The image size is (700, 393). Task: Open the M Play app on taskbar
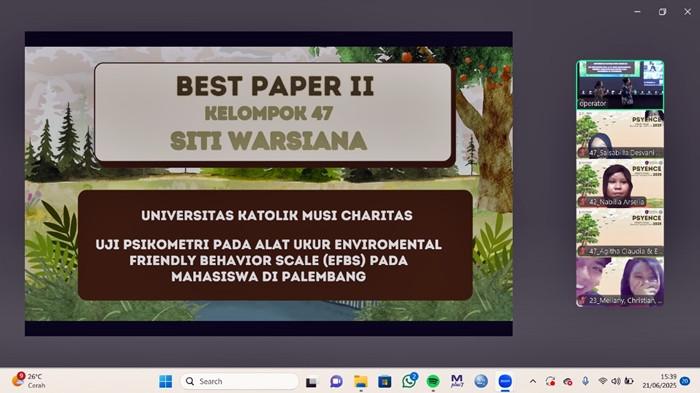coord(457,381)
